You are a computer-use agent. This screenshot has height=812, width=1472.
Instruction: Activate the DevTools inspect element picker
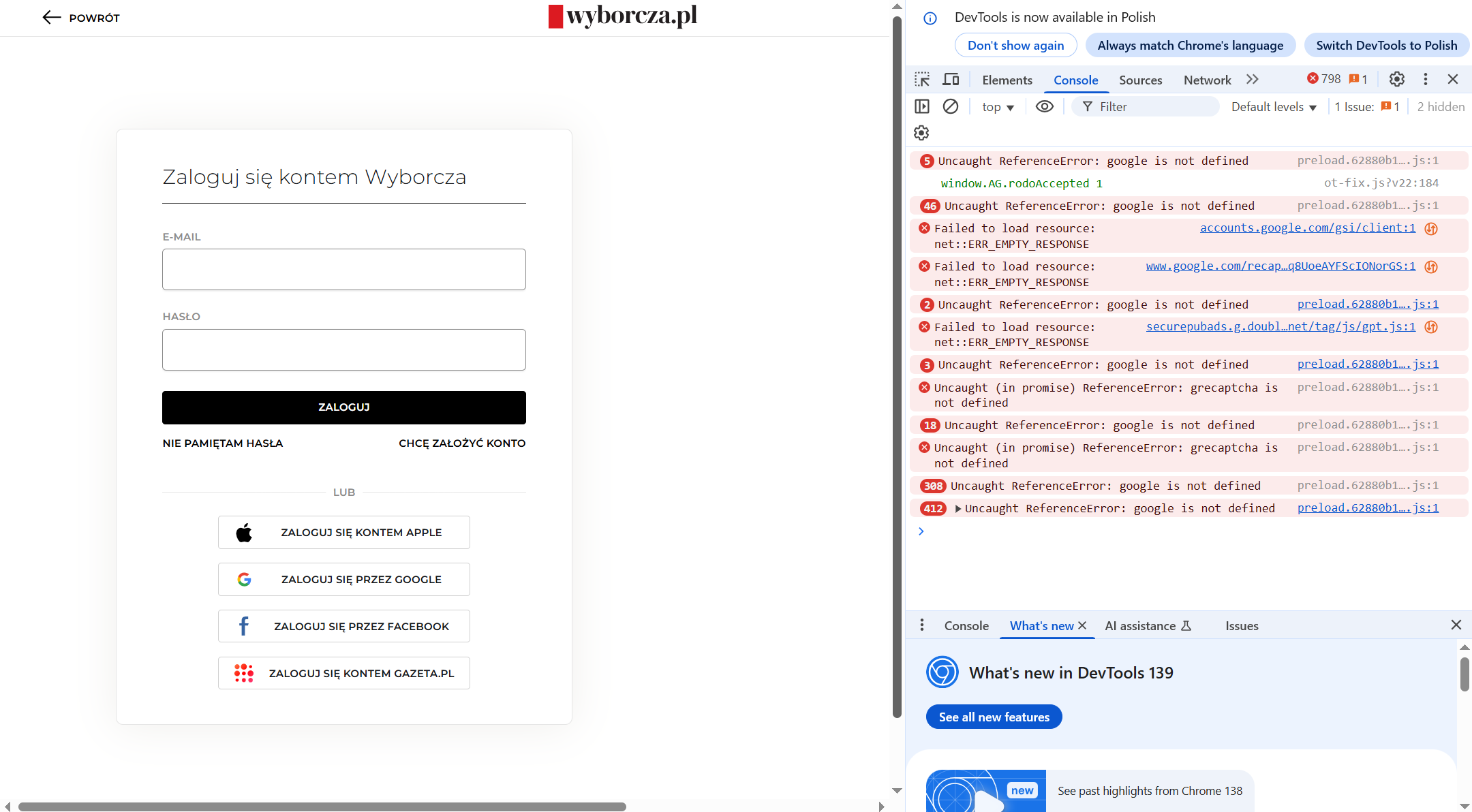922,80
